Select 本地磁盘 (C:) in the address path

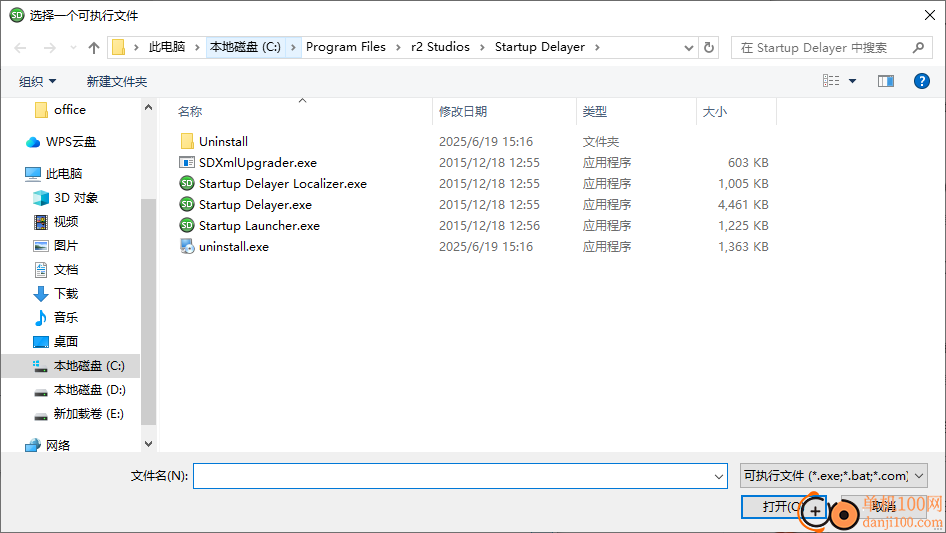246,47
